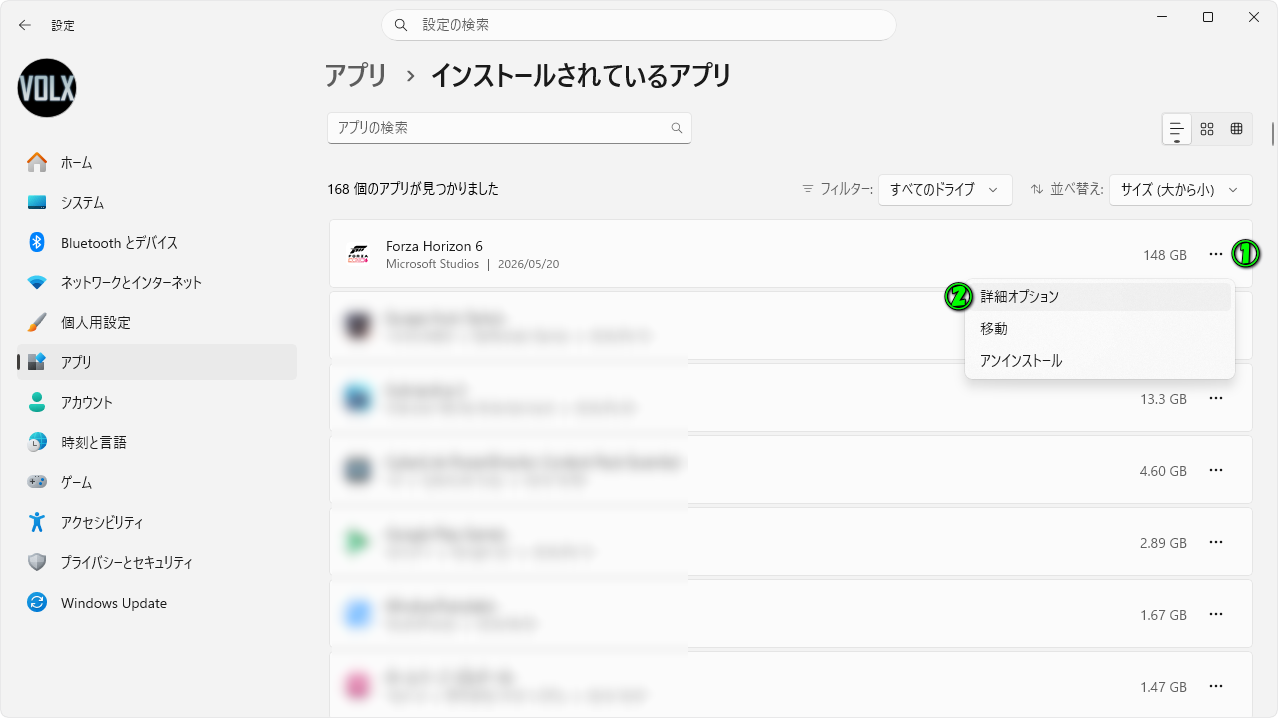Click the プライバシーとセキュリティ shield icon

coord(37,562)
